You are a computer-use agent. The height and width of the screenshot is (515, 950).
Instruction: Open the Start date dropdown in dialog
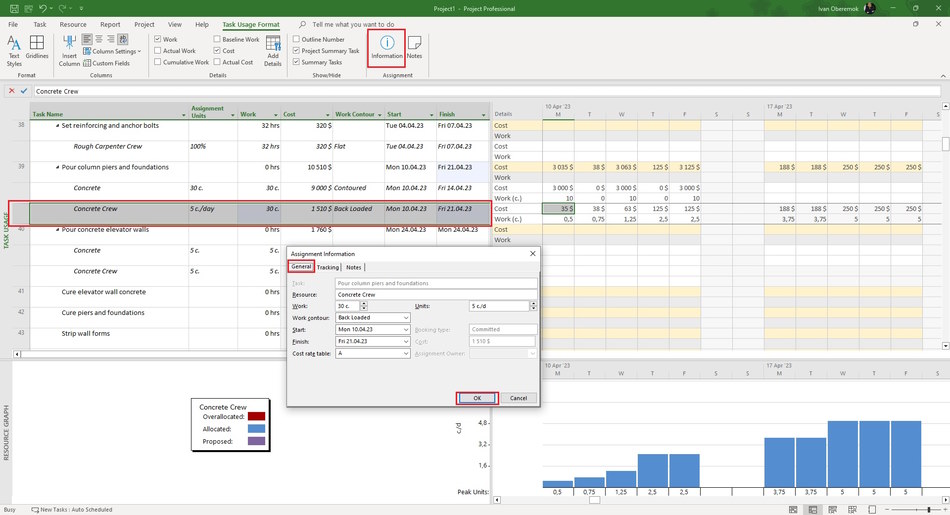[406, 330]
